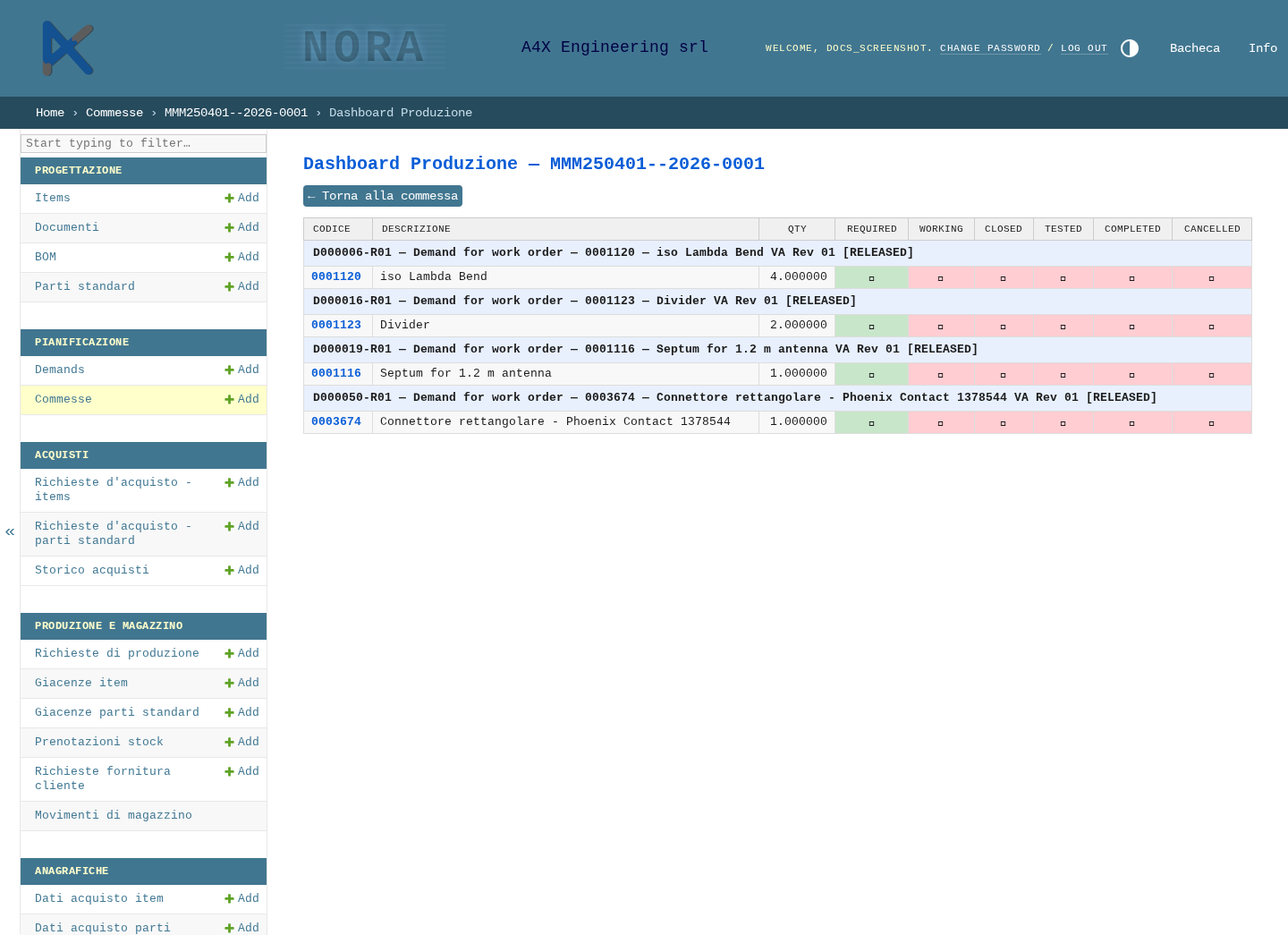Add a Giacenze parti standard entry
This screenshot has width=1288, height=935.
241,712
